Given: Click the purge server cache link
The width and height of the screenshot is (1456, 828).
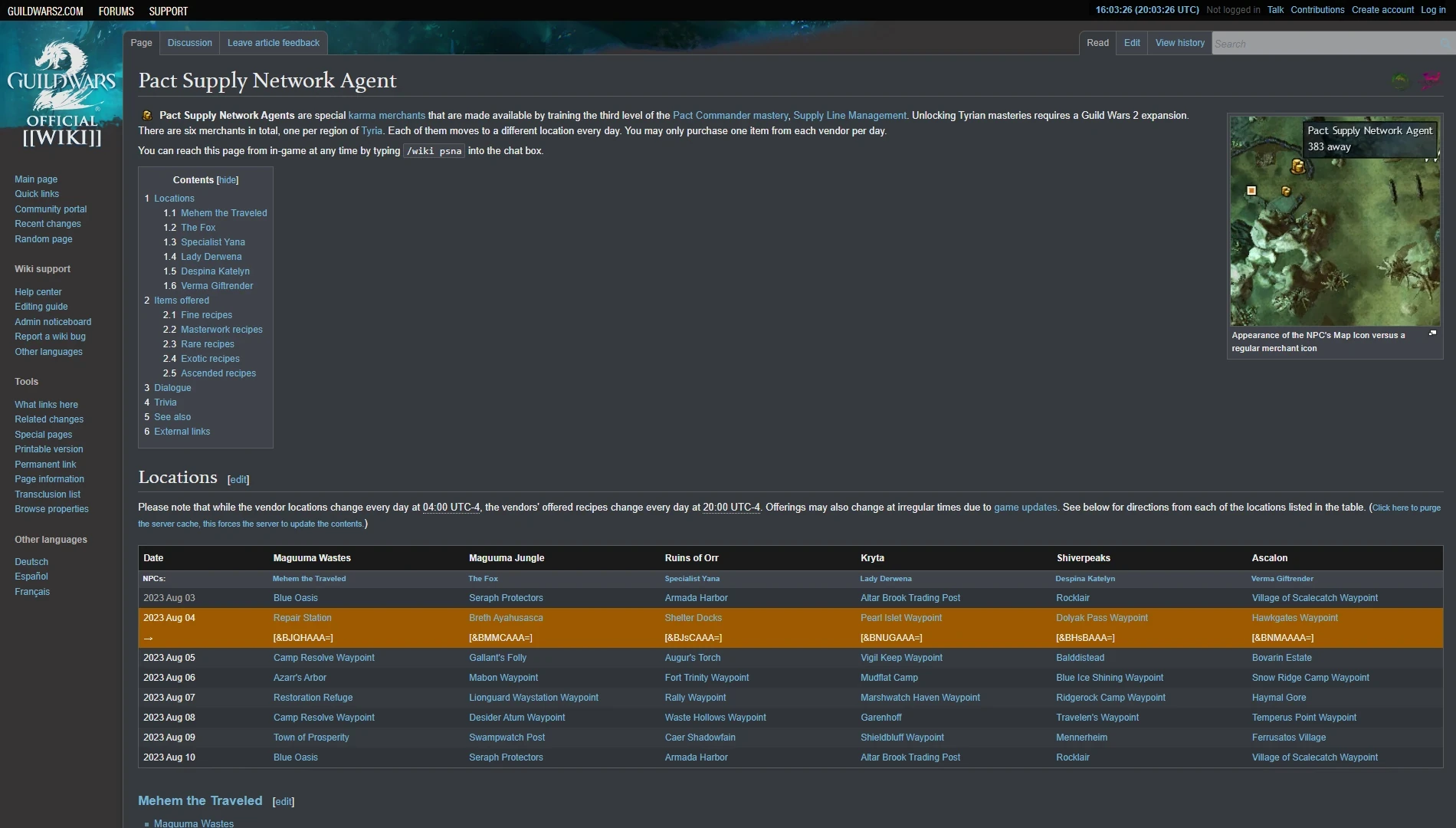Looking at the screenshot, I should pyautogui.click(x=789, y=516).
